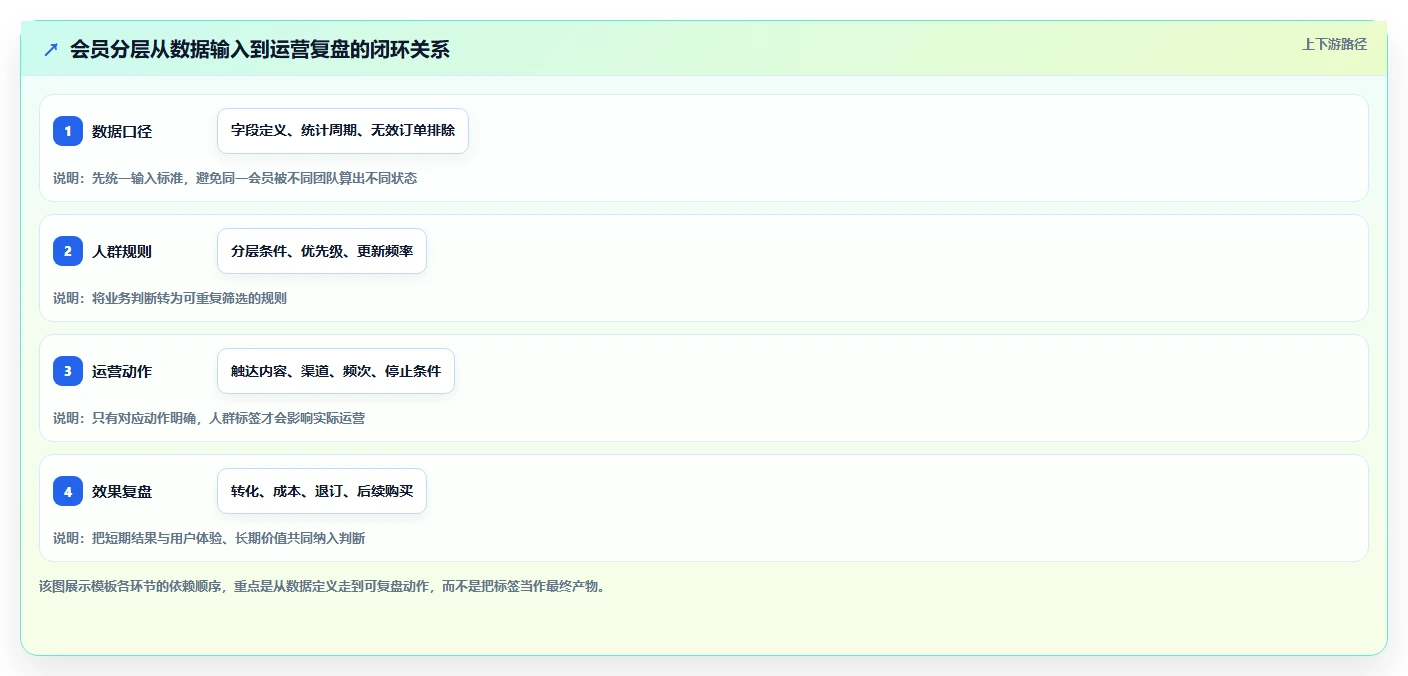Select the 运营动作 step title
Screen dimensions: 1408x676
122,371
